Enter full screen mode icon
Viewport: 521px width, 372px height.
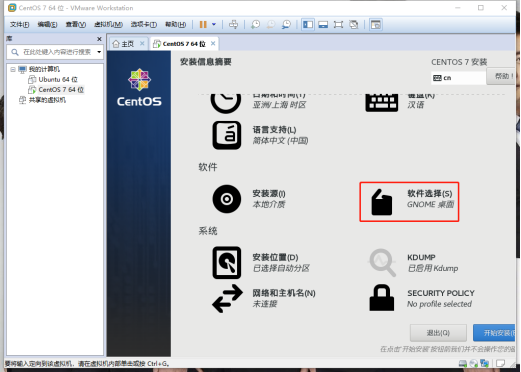click(x=338, y=24)
